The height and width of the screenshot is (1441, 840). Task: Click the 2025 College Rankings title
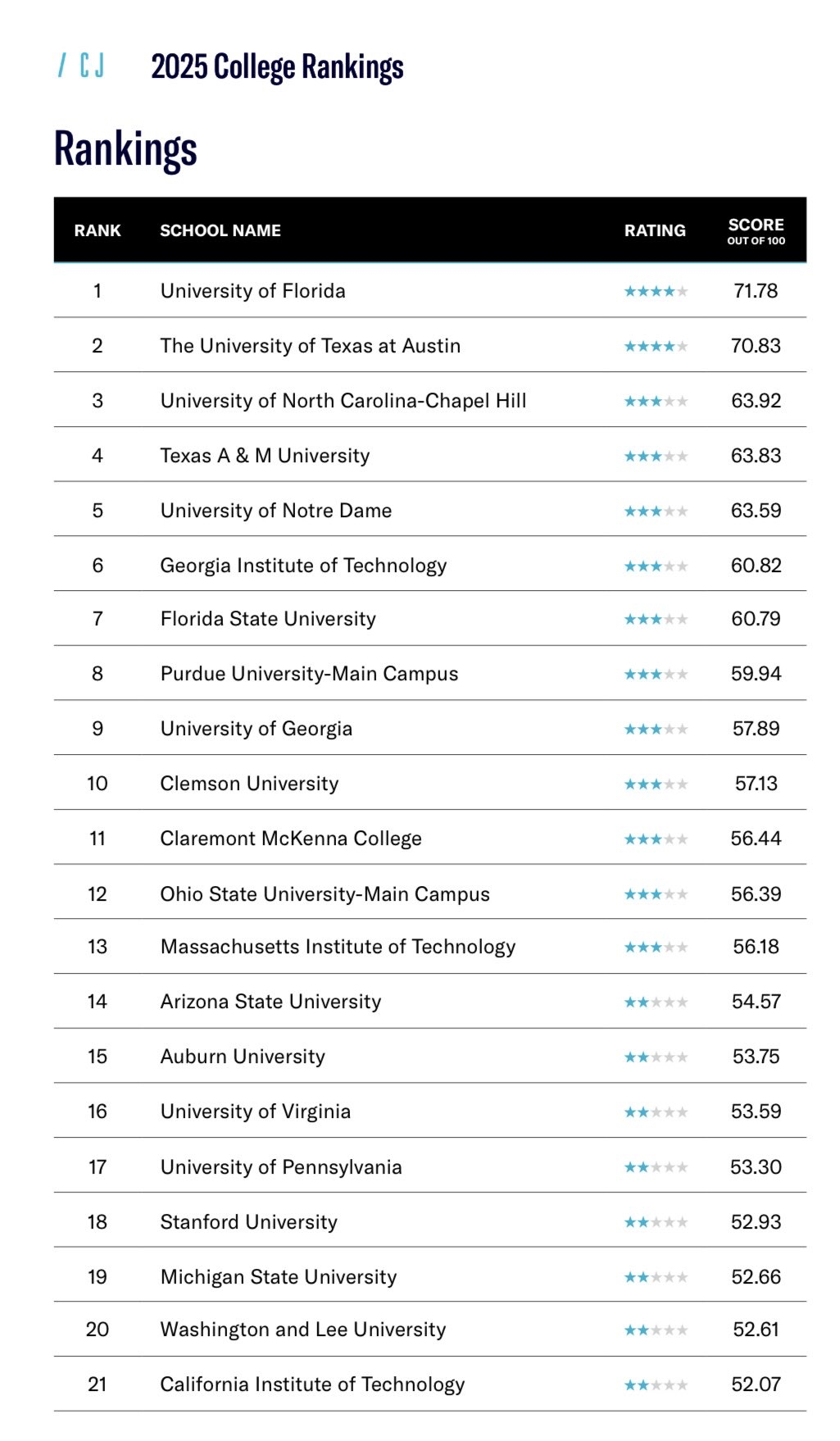point(277,67)
